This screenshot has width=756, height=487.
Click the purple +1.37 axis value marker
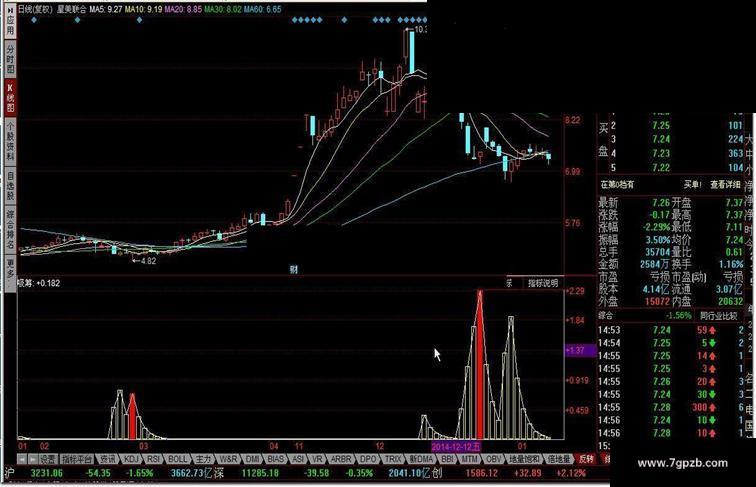tap(580, 350)
